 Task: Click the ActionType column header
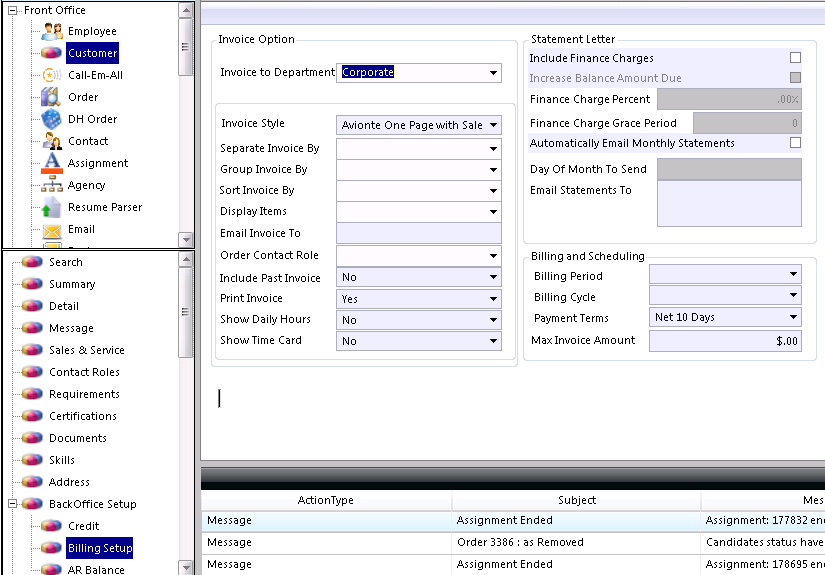pos(326,500)
